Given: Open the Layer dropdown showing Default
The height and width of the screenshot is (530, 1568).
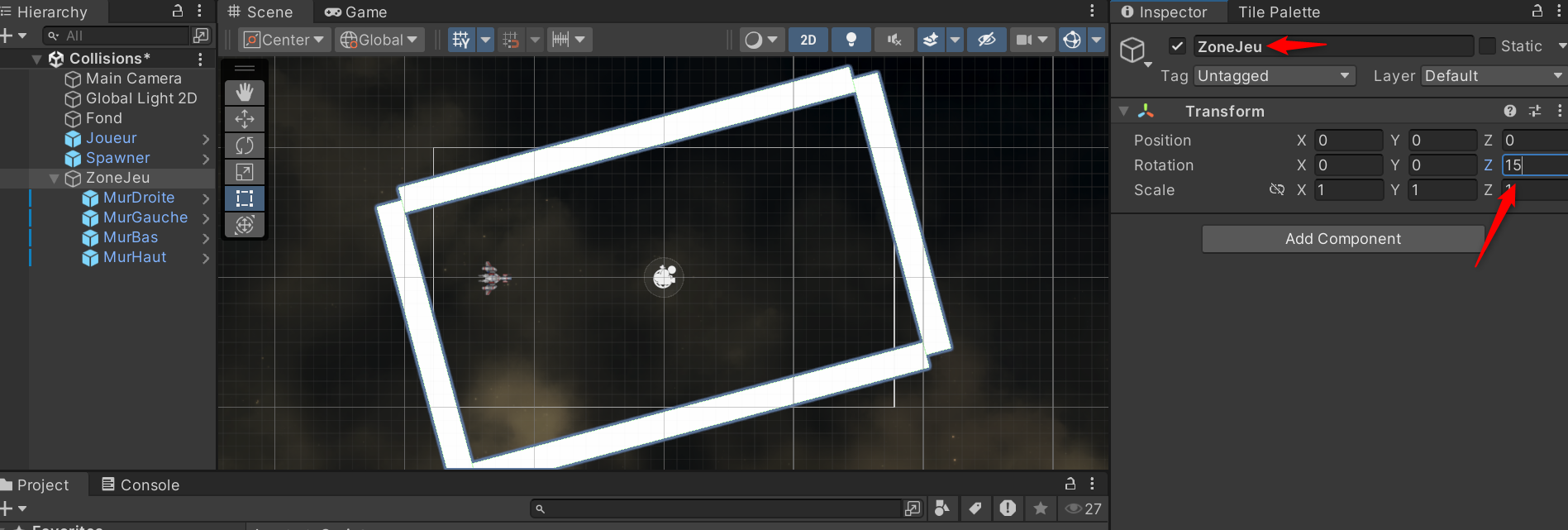Looking at the screenshot, I should [x=1493, y=76].
